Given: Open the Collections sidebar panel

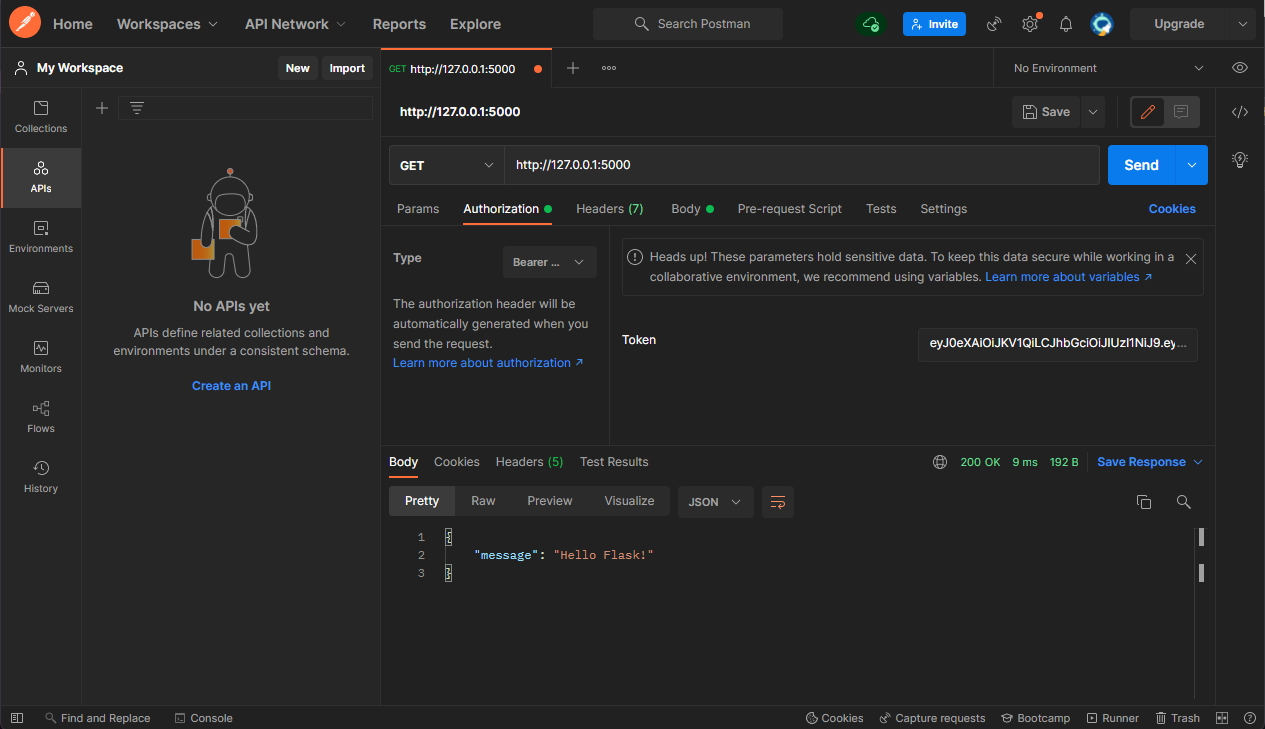Looking at the screenshot, I should 41,117.
